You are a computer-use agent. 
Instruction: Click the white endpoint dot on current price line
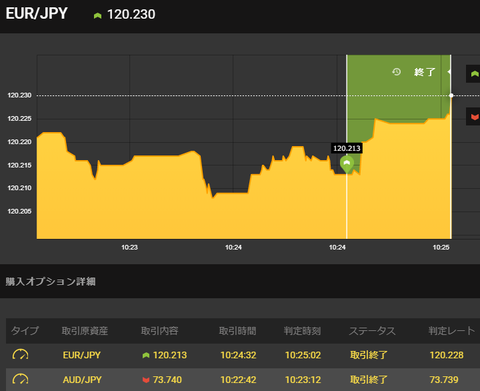click(451, 95)
